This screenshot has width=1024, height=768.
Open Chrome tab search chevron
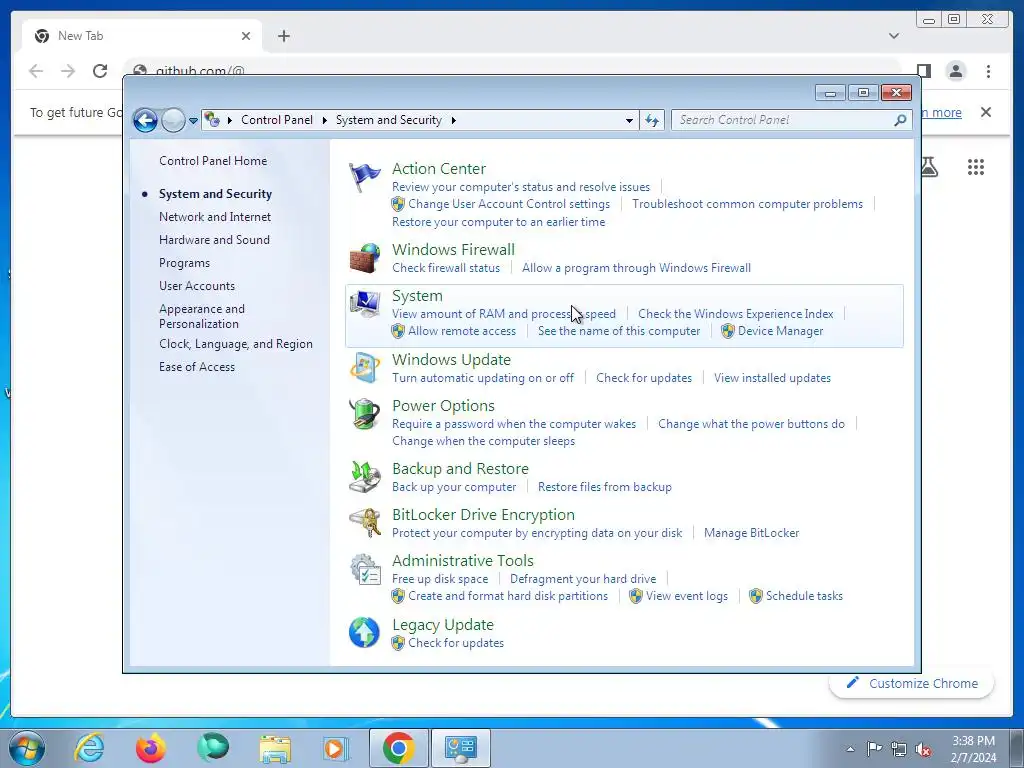[894, 36]
